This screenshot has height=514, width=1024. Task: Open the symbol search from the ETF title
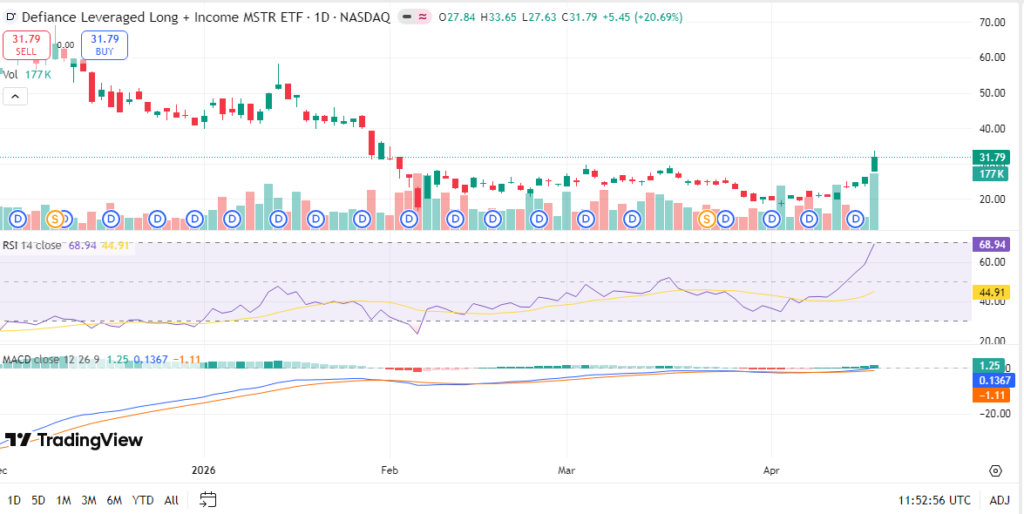coord(150,17)
